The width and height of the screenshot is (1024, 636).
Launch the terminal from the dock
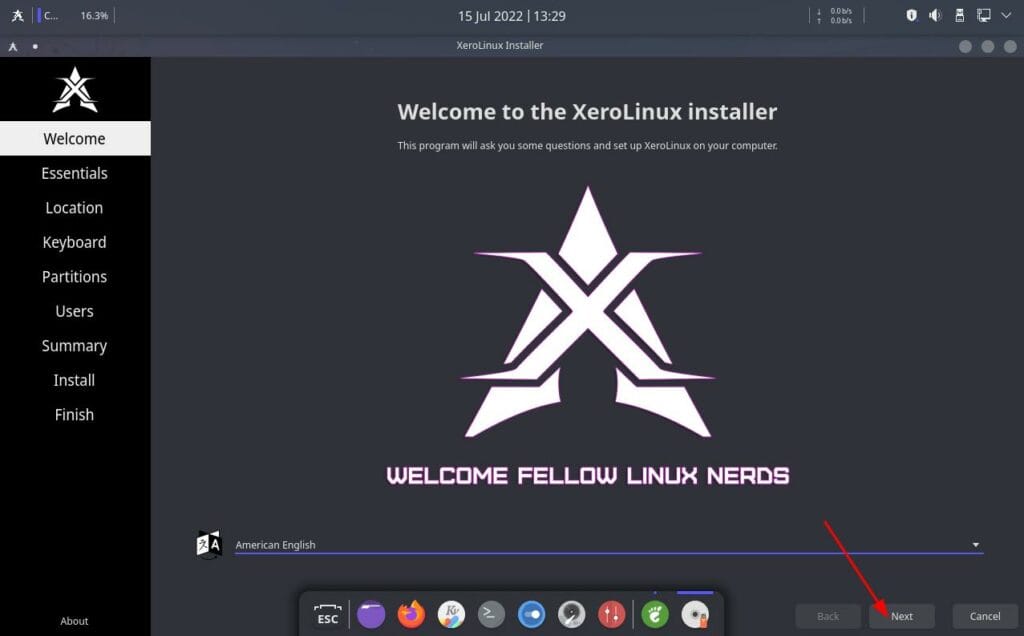tap(491, 614)
